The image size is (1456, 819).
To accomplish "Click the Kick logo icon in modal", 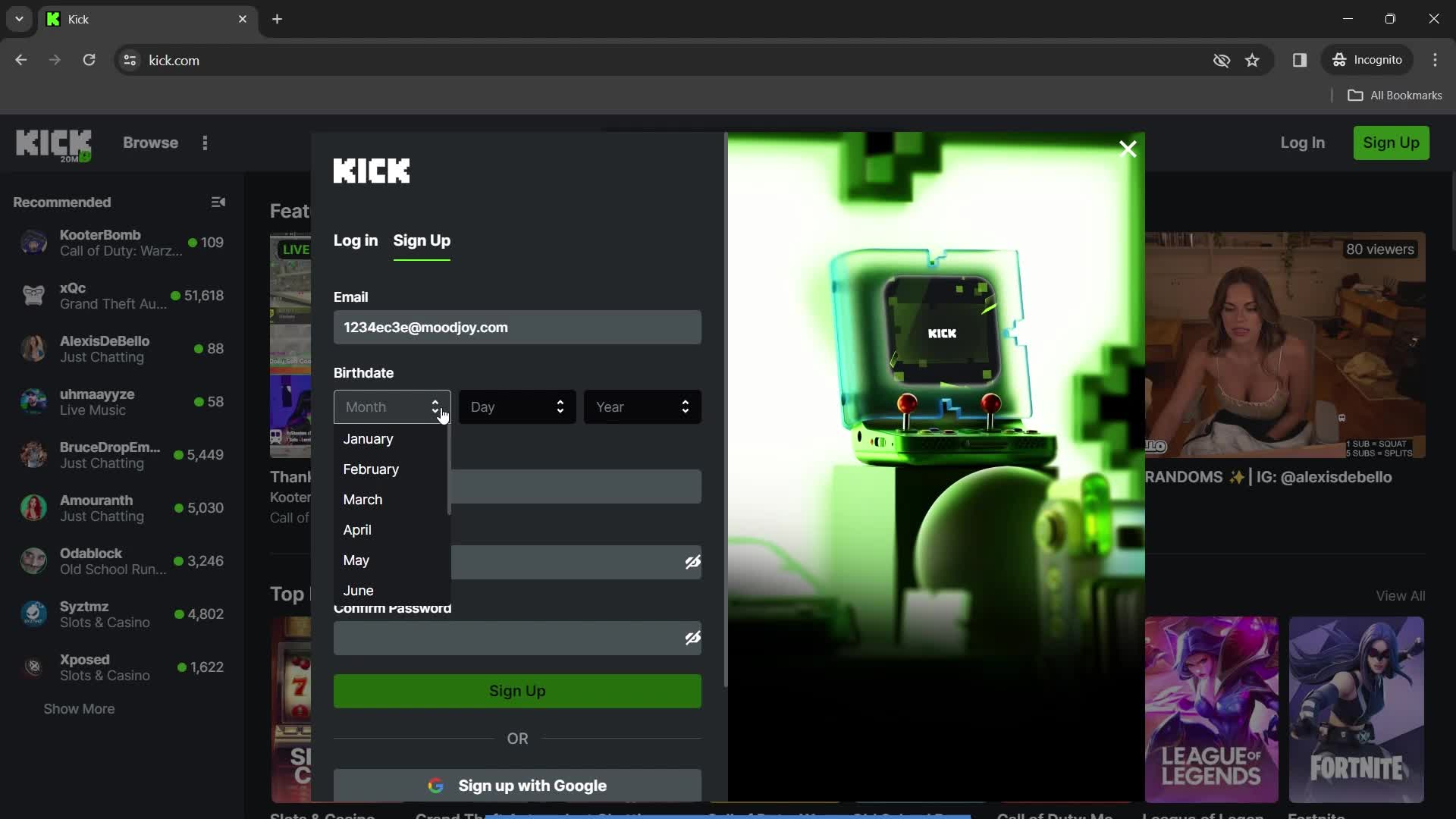I will click(372, 170).
